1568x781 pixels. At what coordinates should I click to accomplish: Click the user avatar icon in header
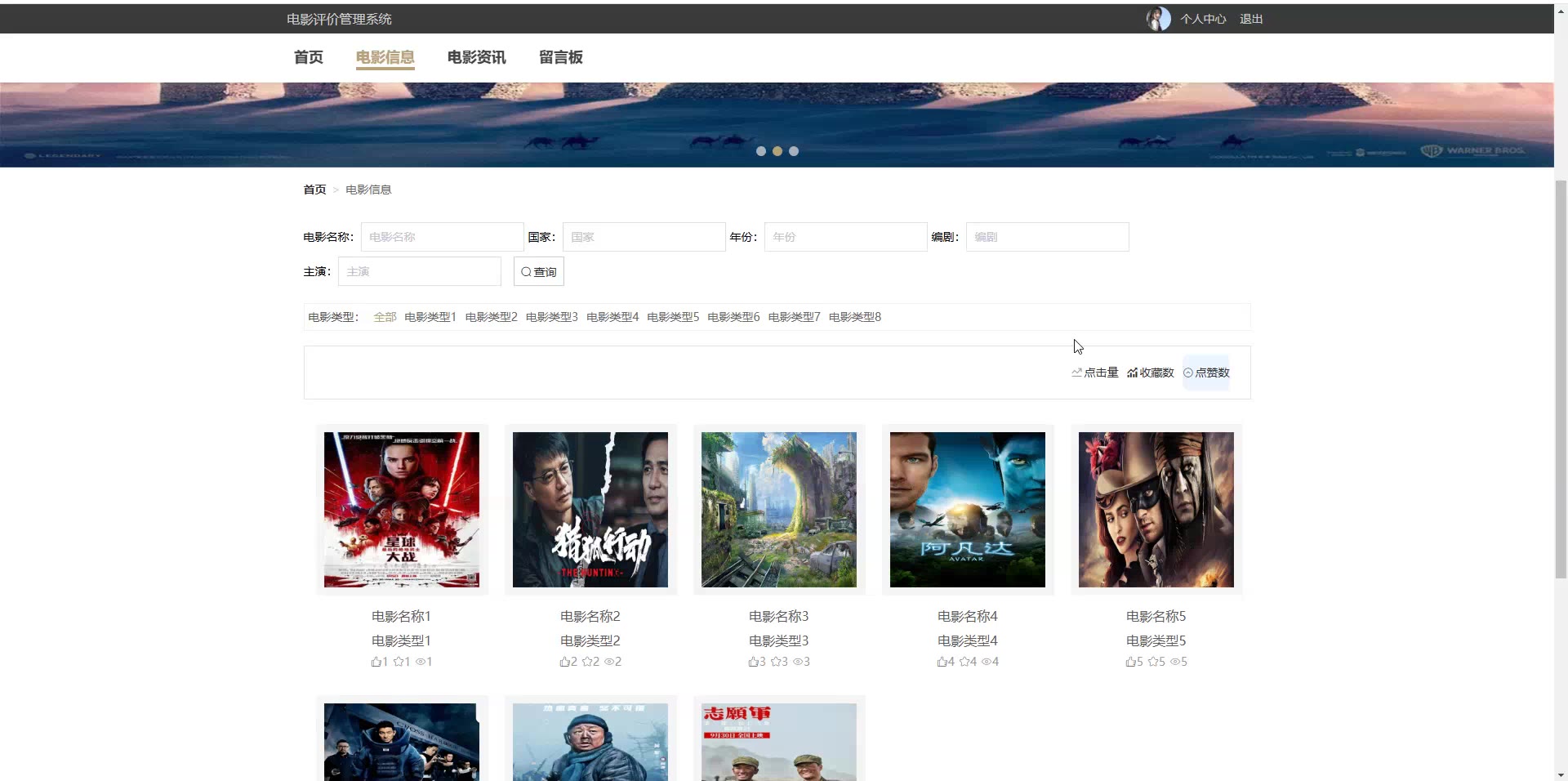pyautogui.click(x=1157, y=19)
